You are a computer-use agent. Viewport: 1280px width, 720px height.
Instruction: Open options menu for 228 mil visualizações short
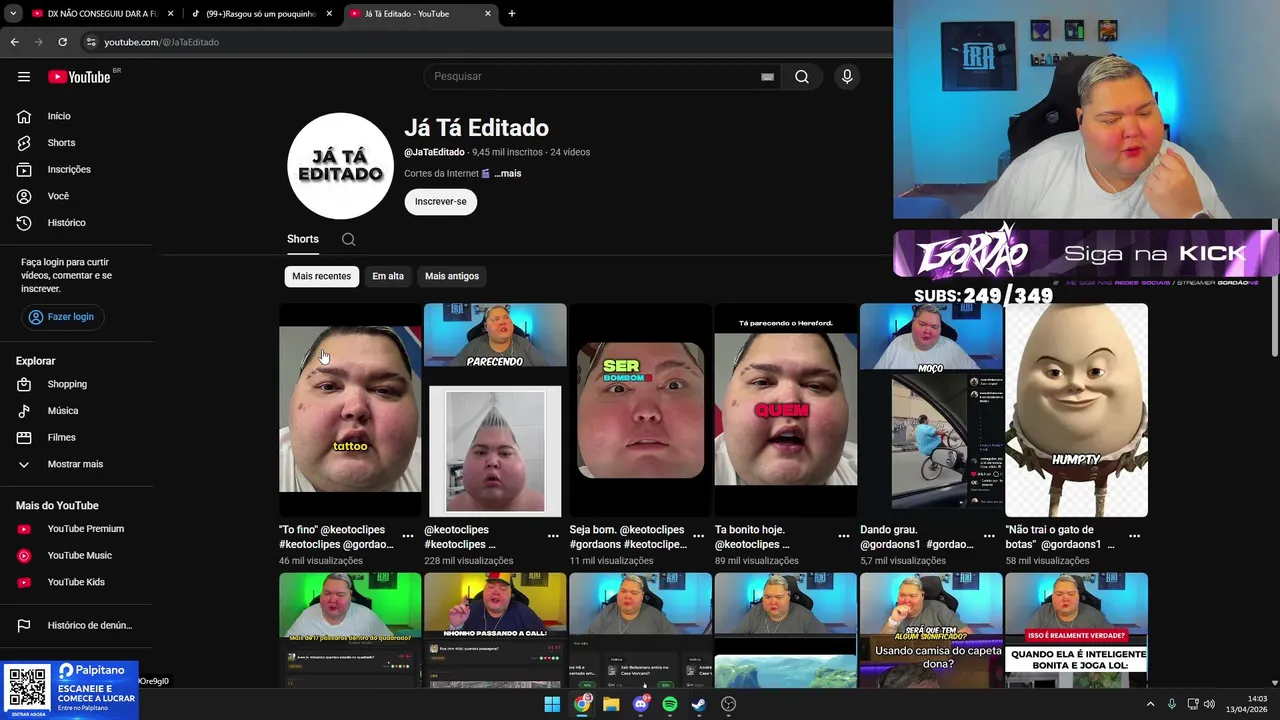tap(553, 536)
